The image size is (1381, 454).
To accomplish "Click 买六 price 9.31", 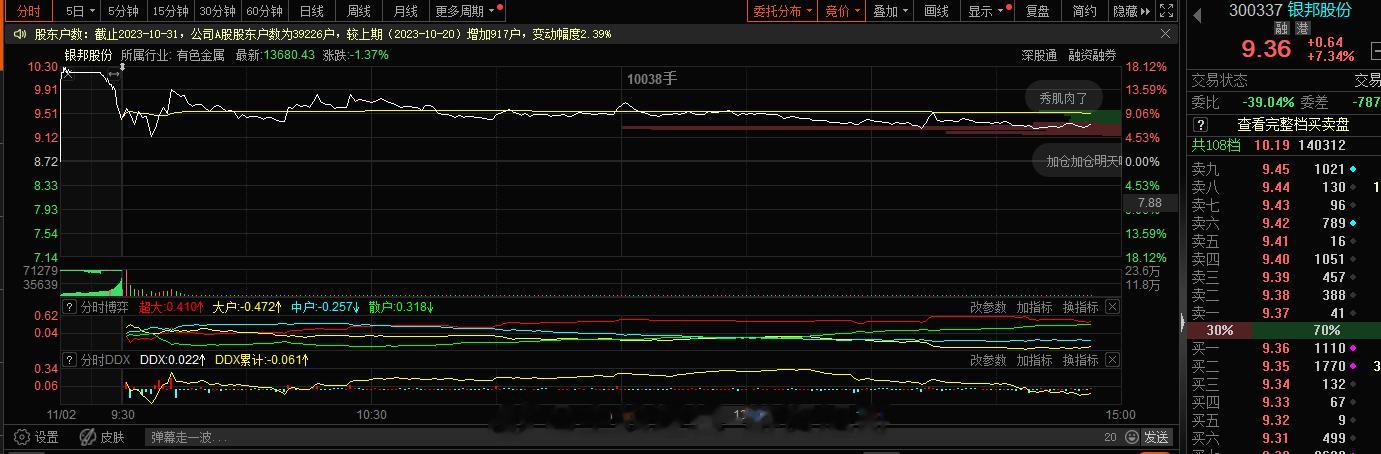I will click(1276, 438).
